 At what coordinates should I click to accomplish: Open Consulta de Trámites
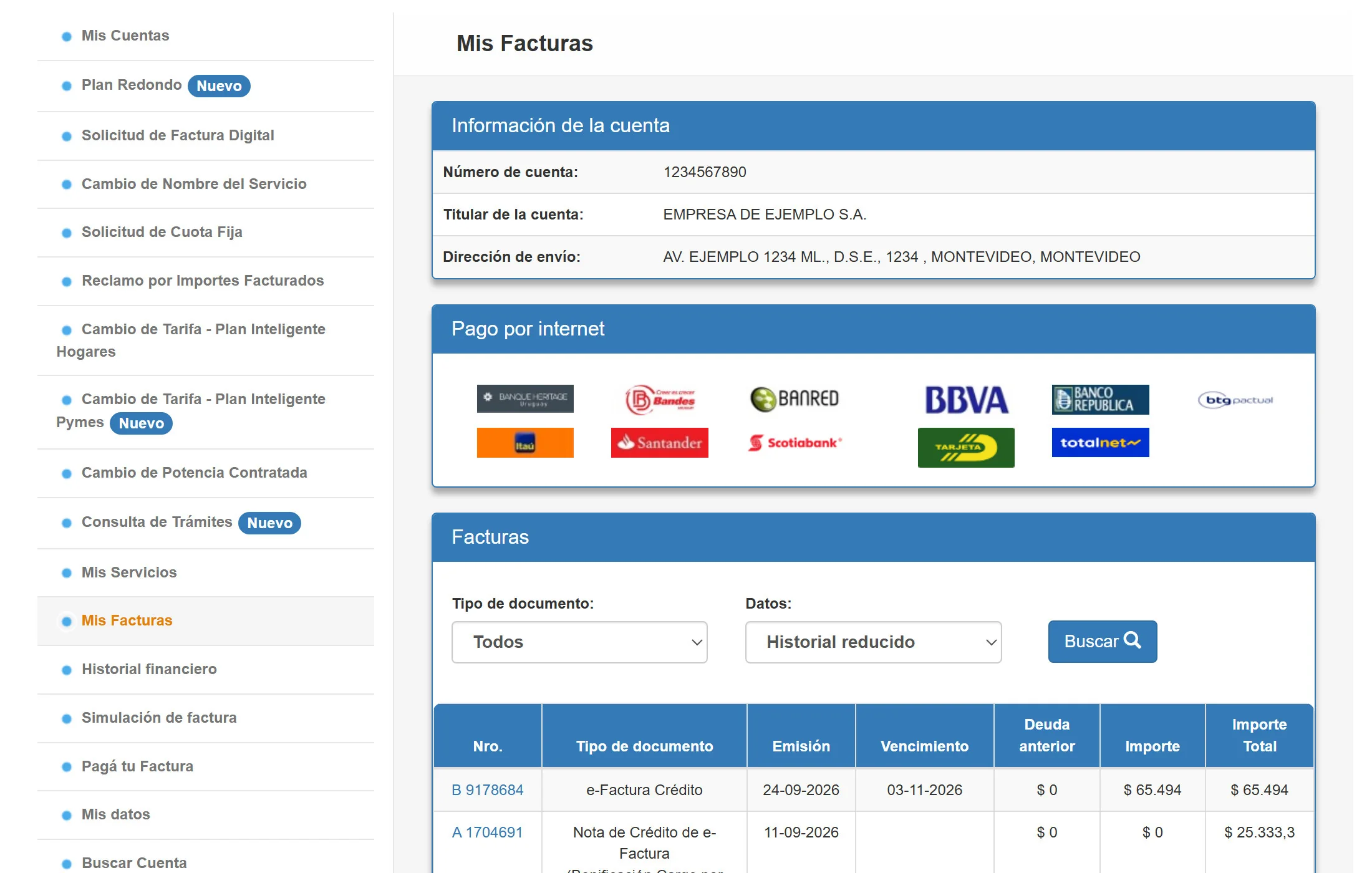coord(157,522)
